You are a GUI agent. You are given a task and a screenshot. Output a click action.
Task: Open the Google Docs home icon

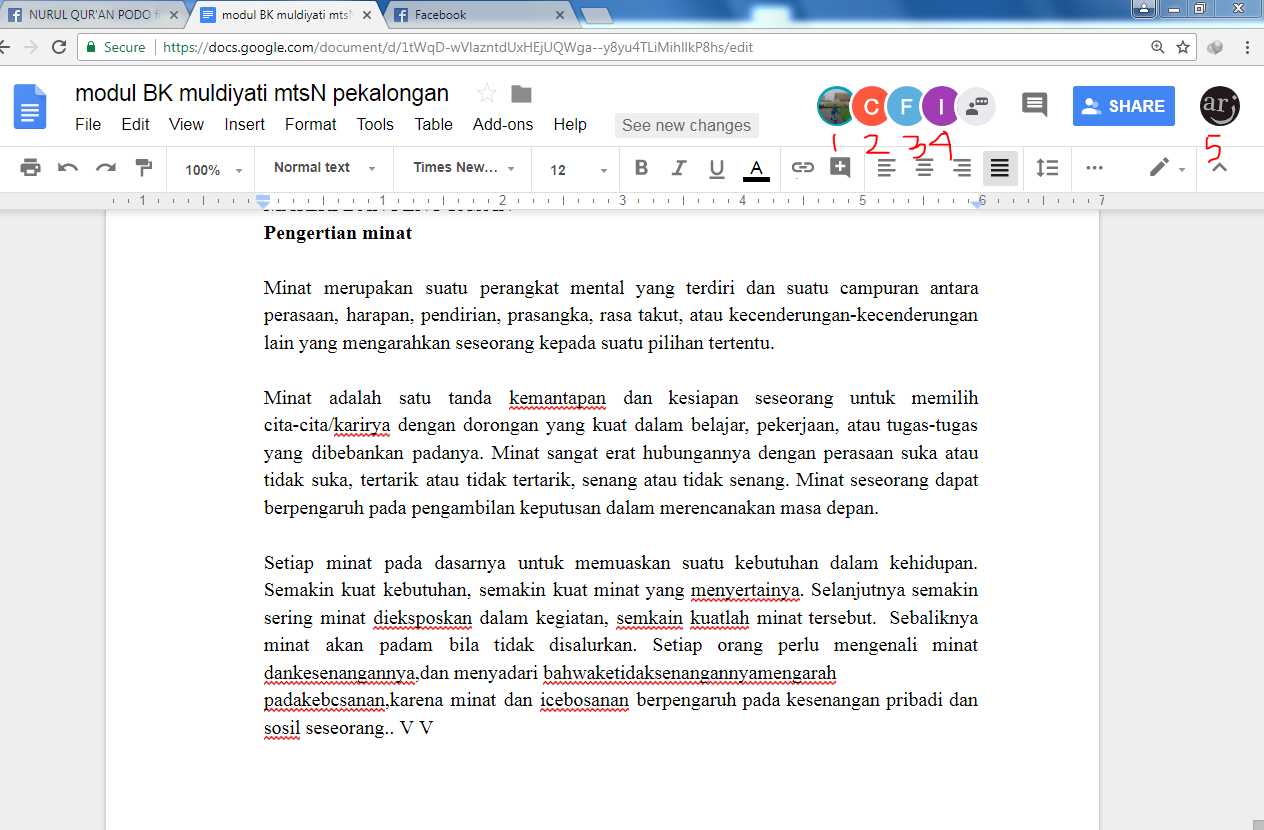[31, 107]
